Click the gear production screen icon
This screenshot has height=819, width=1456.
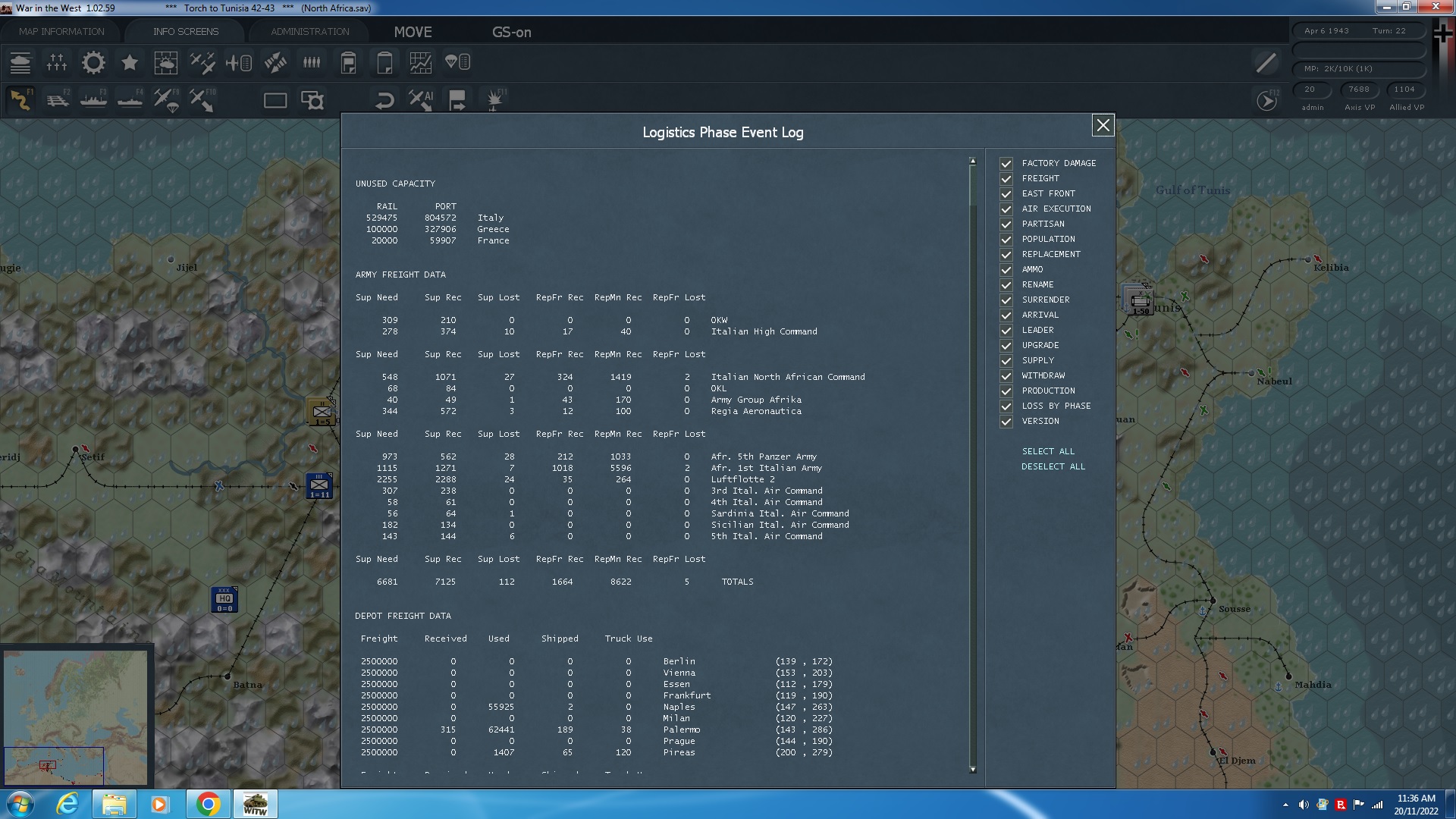click(93, 62)
